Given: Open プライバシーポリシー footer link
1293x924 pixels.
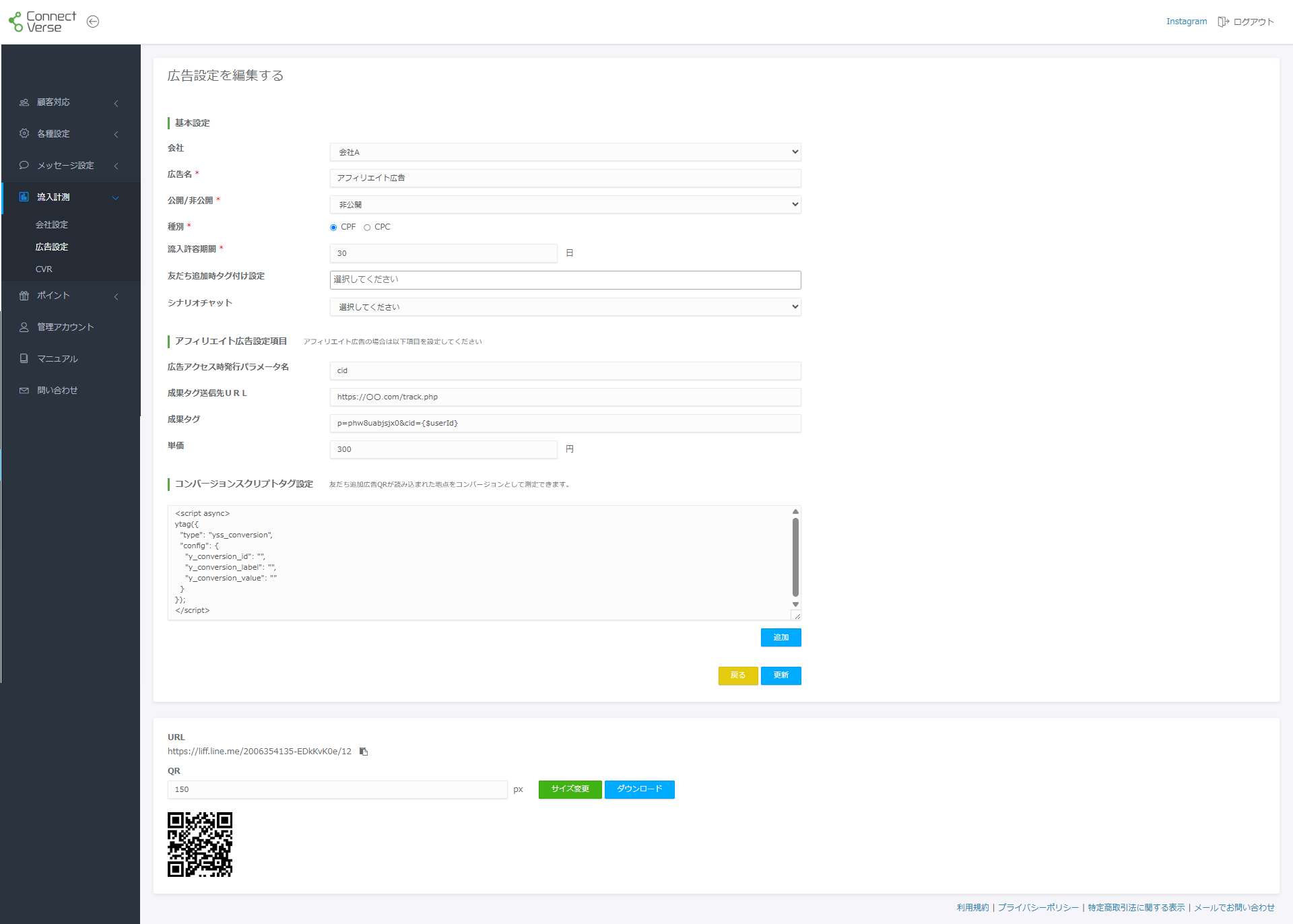Looking at the screenshot, I should pyautogui.click(x=1038, y=908).
